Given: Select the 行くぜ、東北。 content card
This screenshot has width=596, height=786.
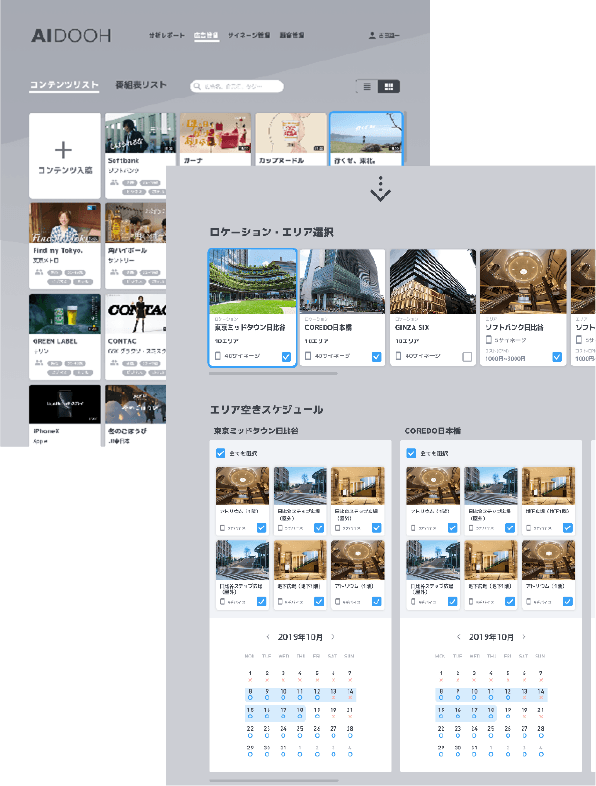Looking at the screenshot, I should [366, 139].
